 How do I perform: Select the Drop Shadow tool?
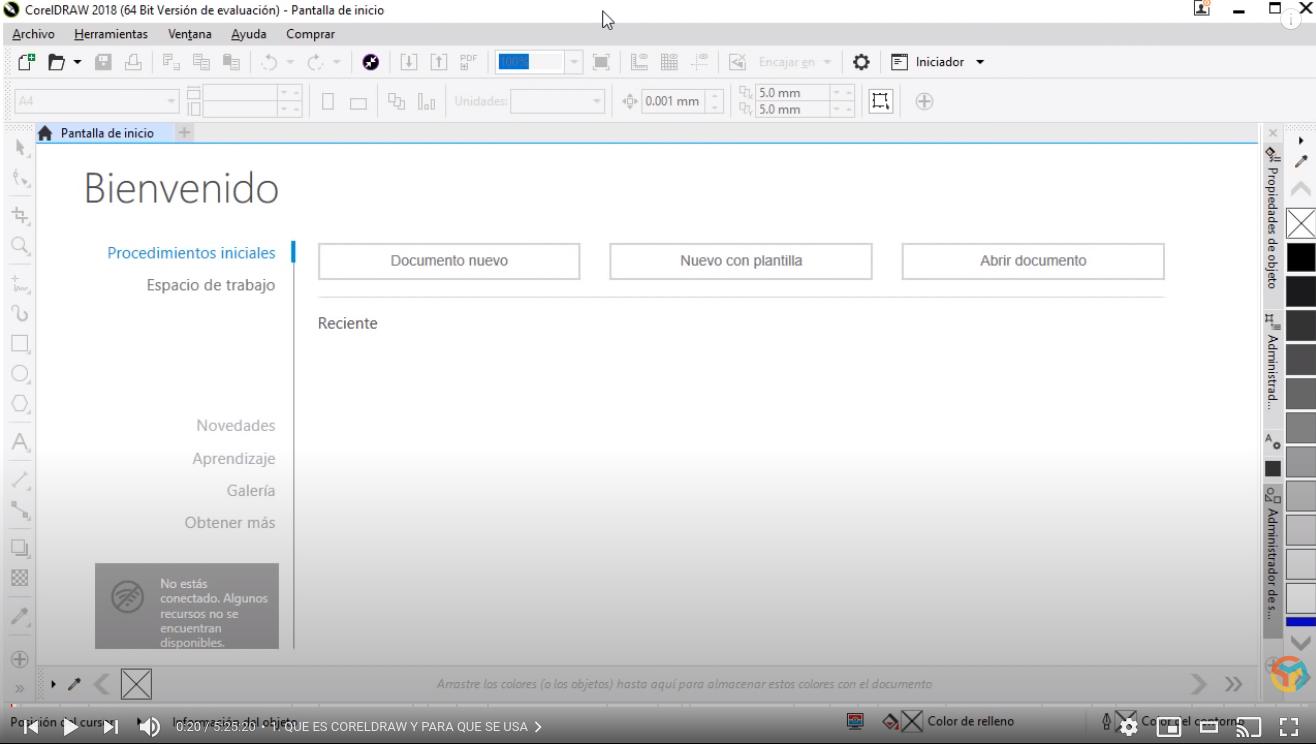coord(20,548)
